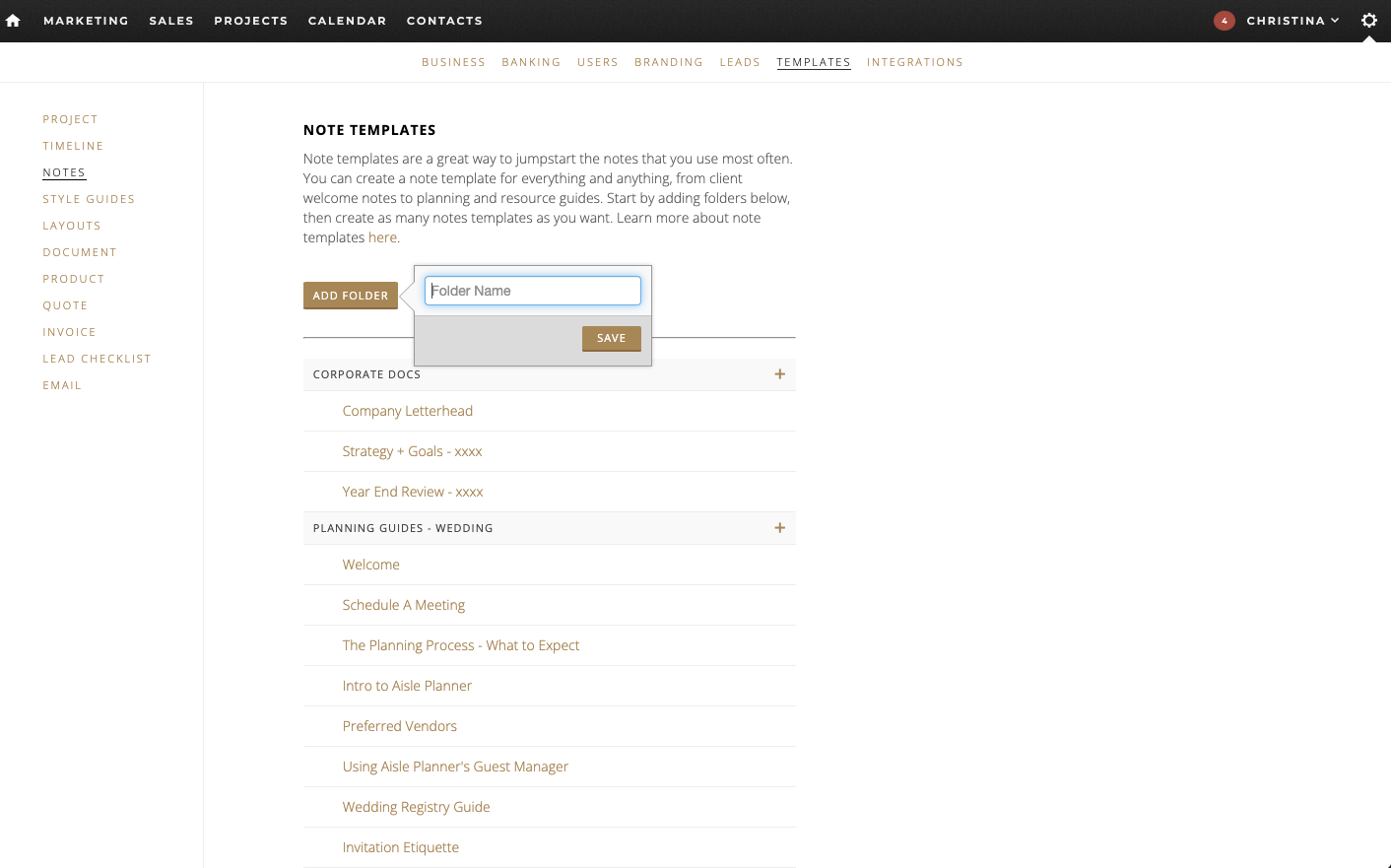1391x868 pixels.
Task: Focus the Folder Name input field
Action: point(532,291)
